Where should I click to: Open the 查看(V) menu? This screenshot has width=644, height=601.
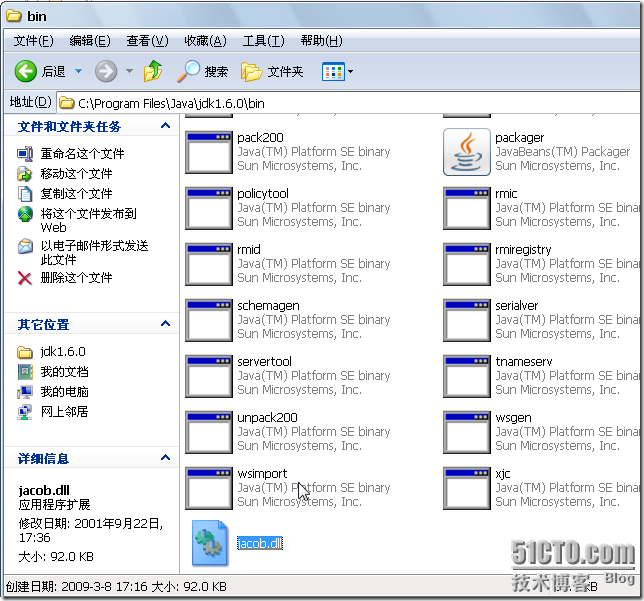pyautogui.click(x=147, y=41)
